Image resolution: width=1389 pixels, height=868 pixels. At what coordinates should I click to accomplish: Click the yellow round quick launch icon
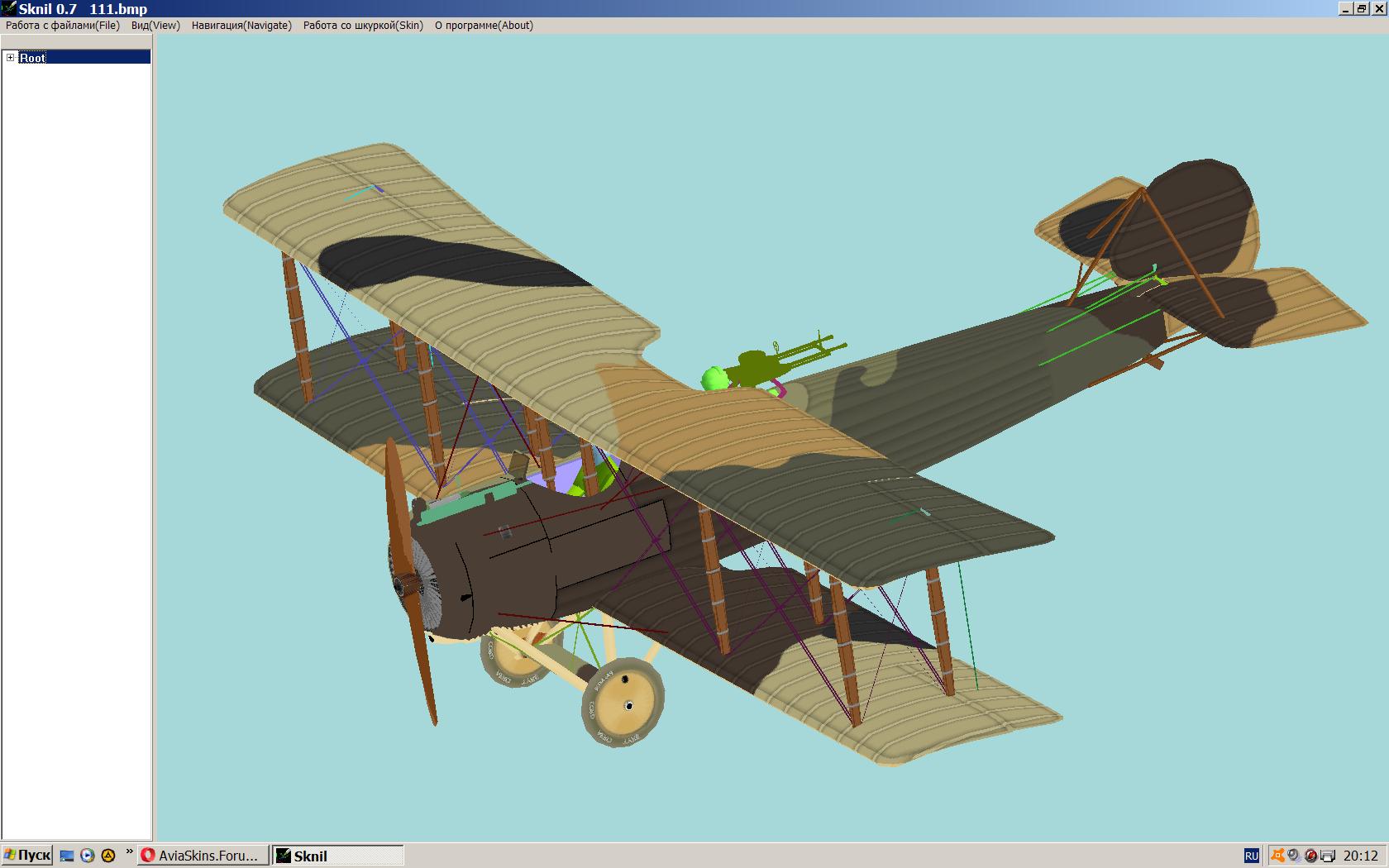(x=107, y=856)
